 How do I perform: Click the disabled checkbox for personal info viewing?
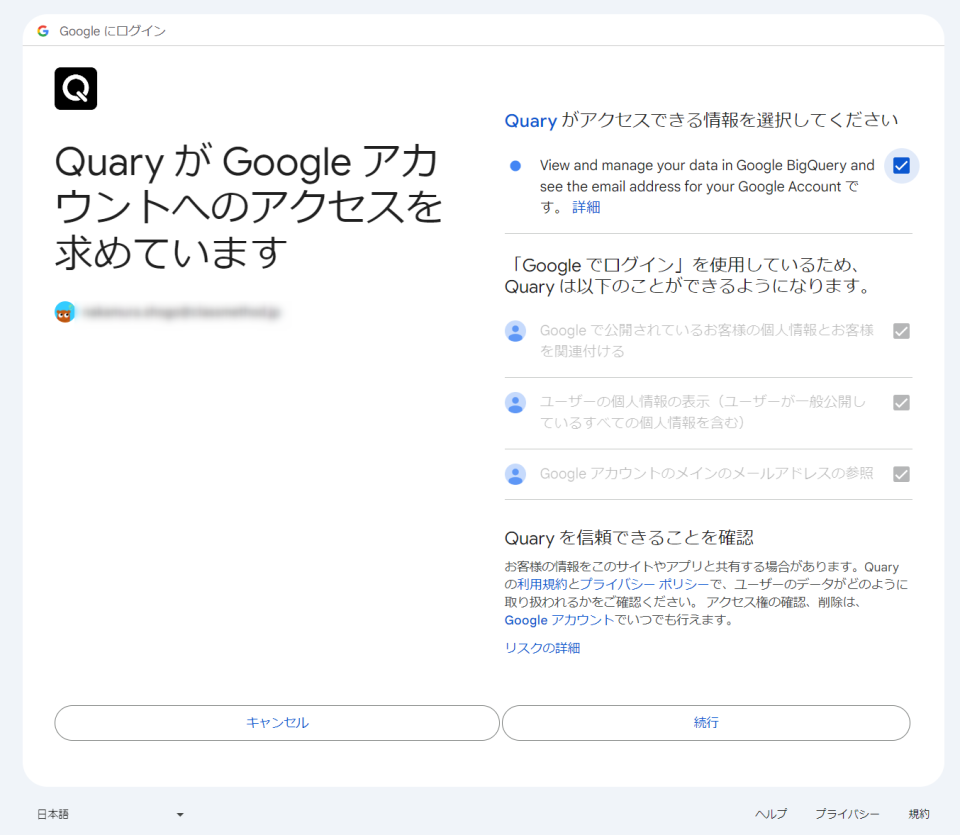tap(901, 403)
